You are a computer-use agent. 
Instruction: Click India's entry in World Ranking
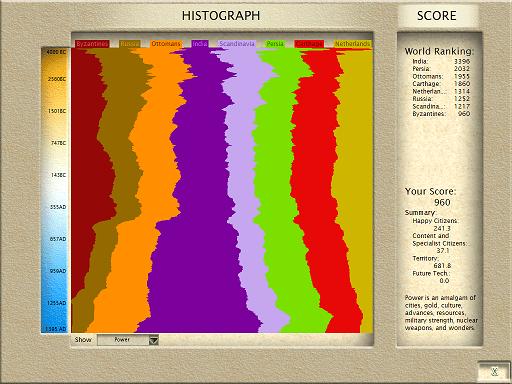[x=441, y=61]
